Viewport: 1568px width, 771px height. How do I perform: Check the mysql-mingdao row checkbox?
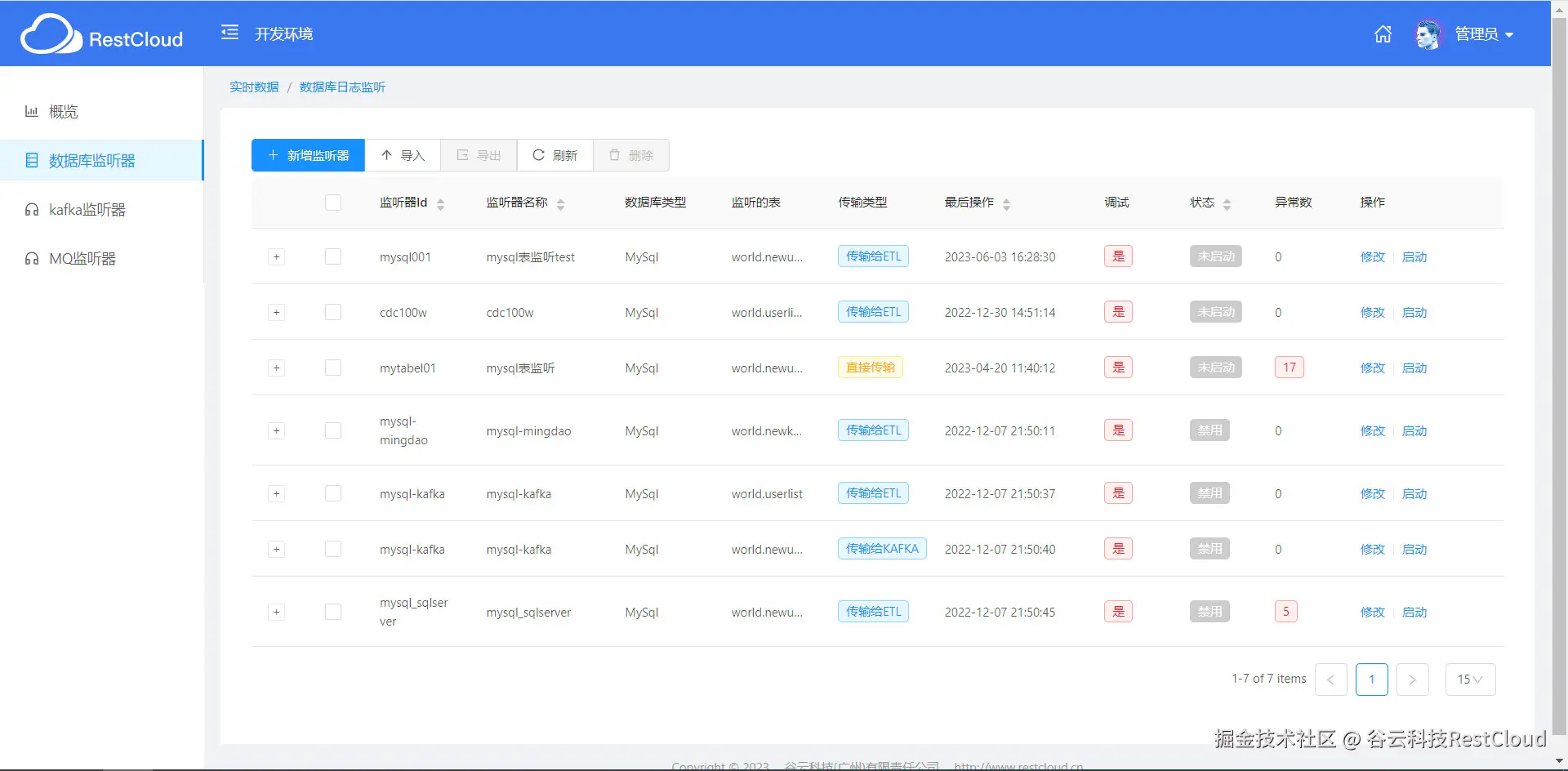tap(333, 430)
